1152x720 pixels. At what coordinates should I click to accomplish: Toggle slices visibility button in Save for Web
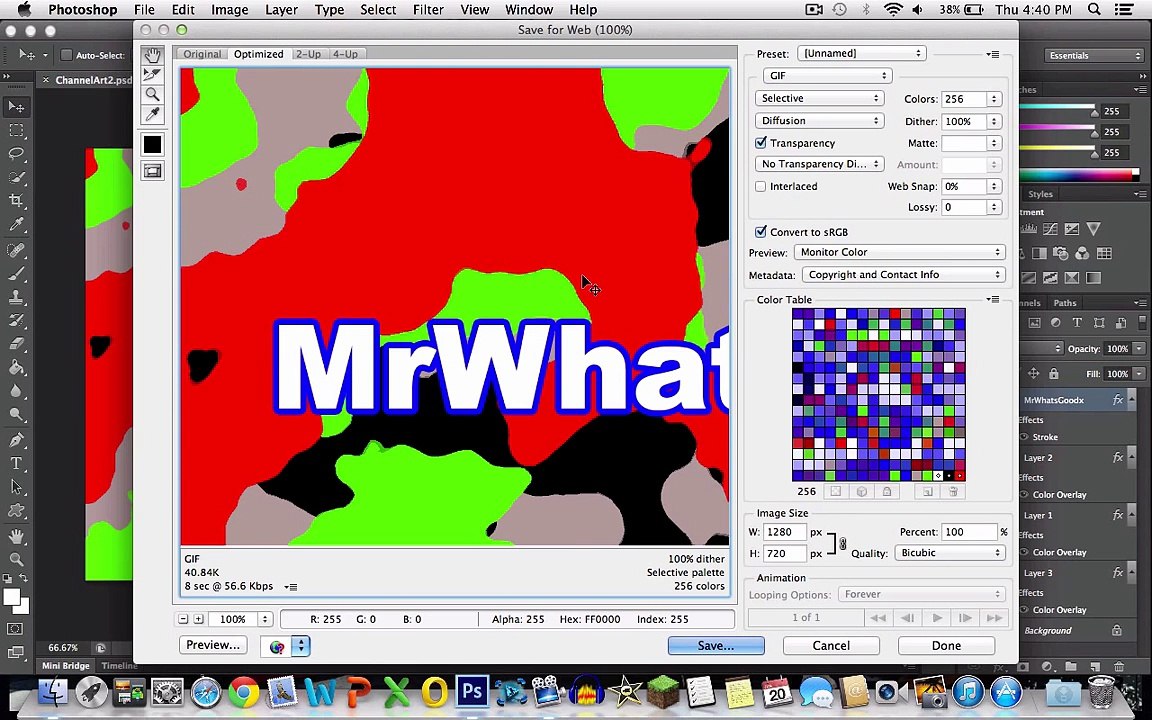[x=152, y=171]
